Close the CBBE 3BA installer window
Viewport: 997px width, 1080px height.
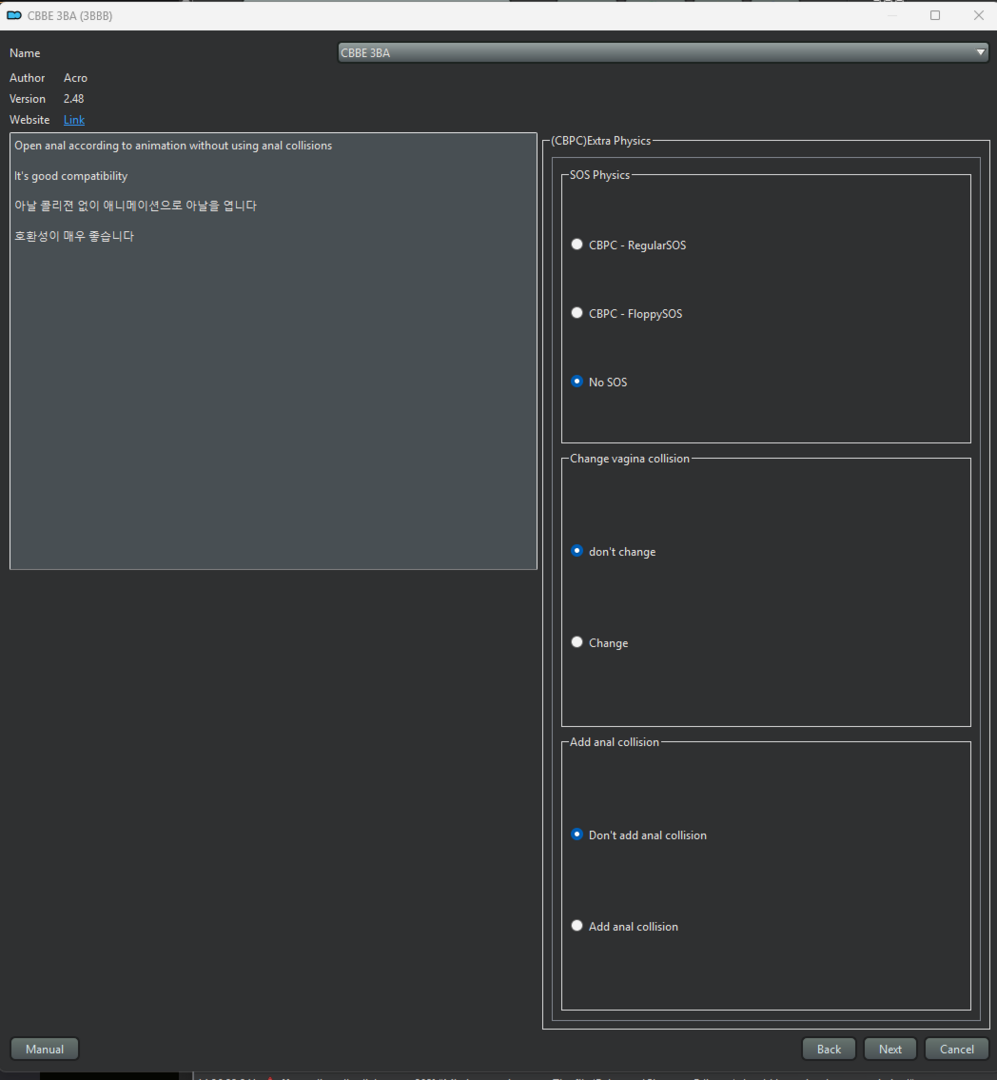[x=978, y=15]
